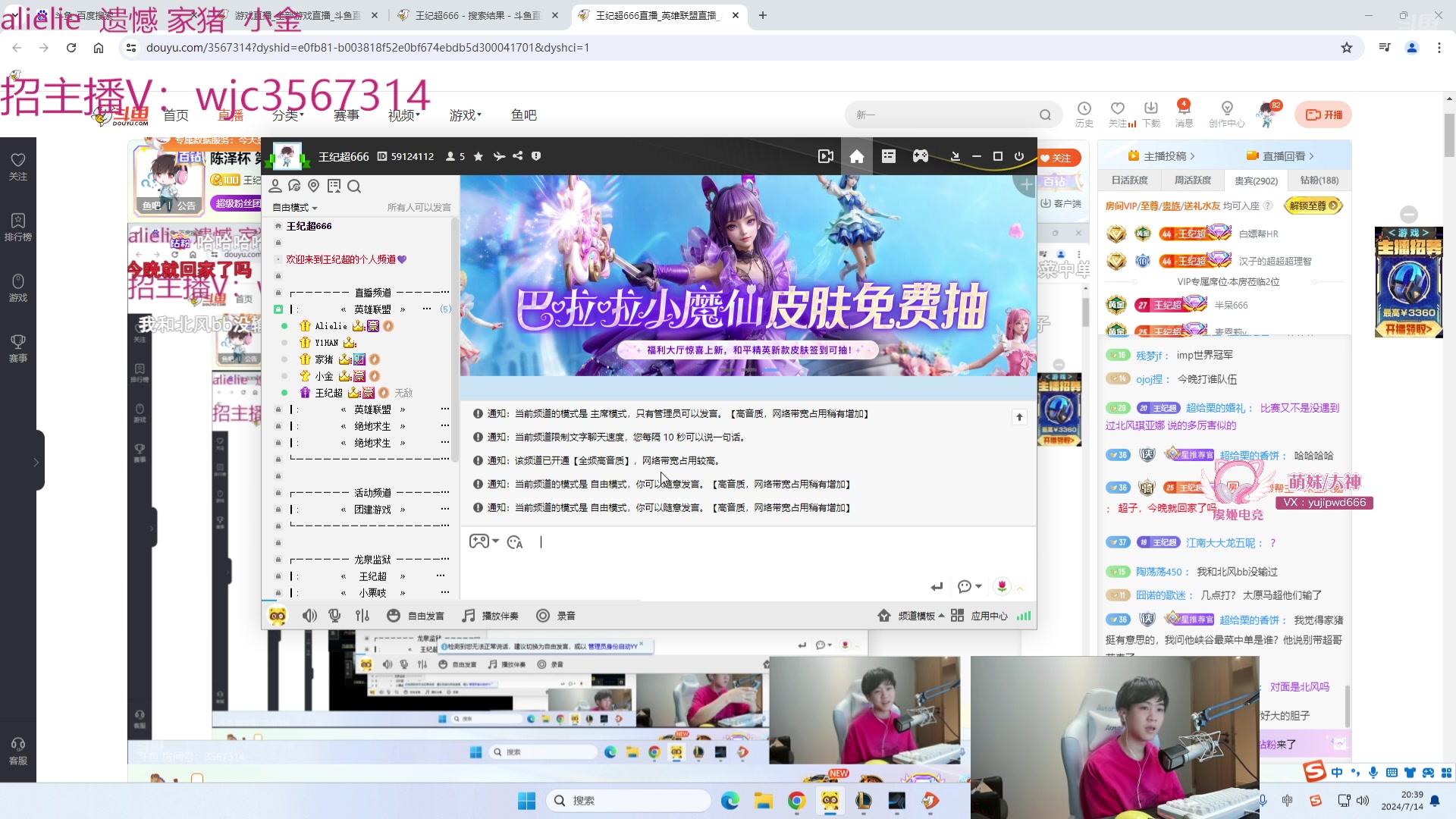
Task: Bookmark this page with star icon
Action: [x=1347, y=48]
